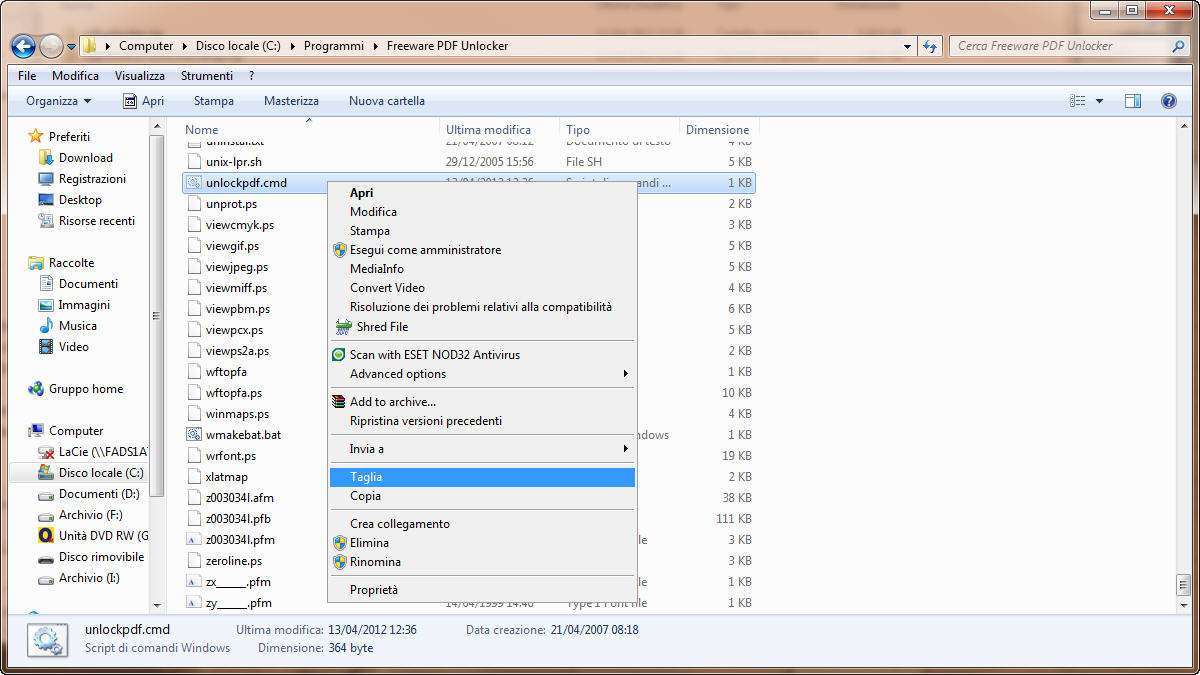Click the Cerca Freeware PDF Unlocker field
1200x675 pixels.
pyautogui.click(x=1060, y=46)
